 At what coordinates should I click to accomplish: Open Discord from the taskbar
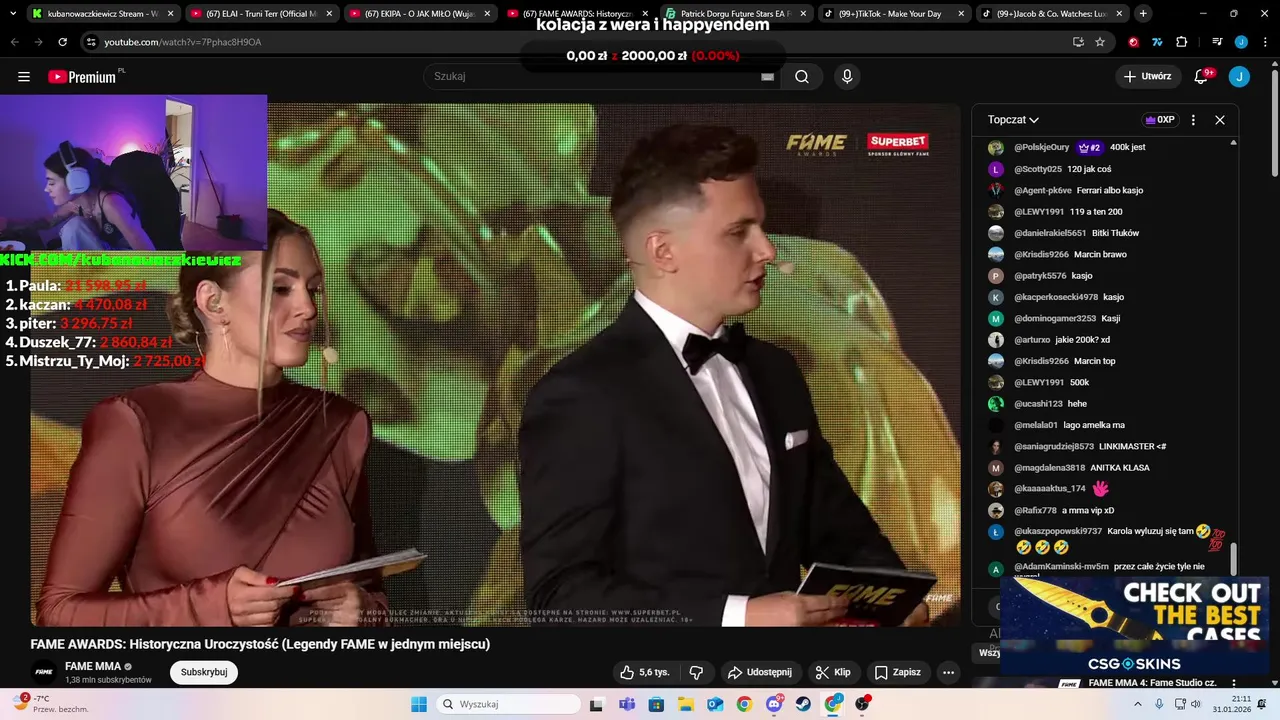click(x=774, y=704)
